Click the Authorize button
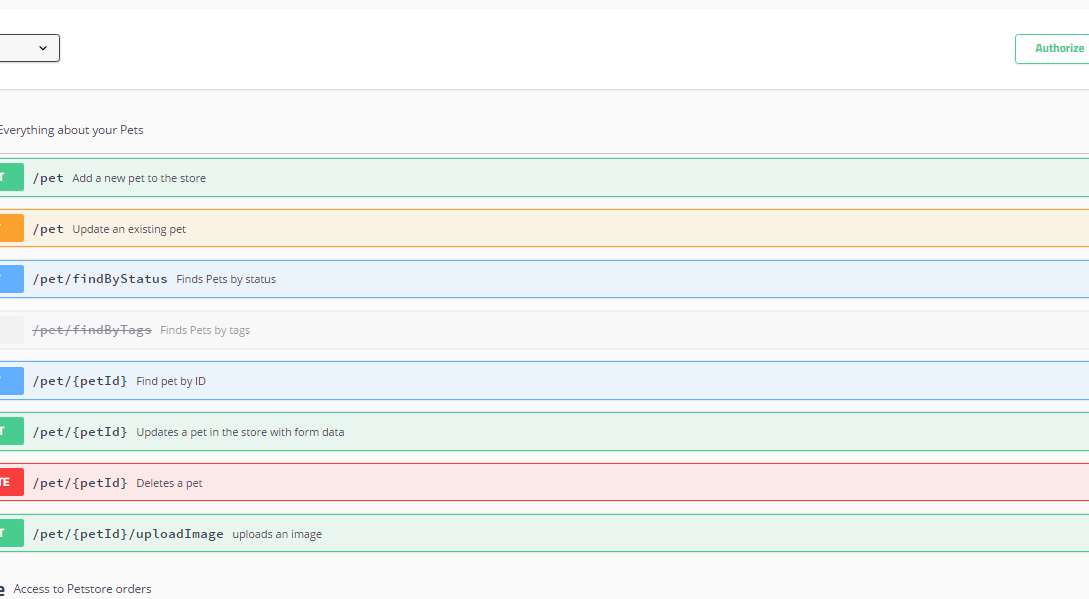This screenshot has width=1089, height=599. tap(1054, 48)
